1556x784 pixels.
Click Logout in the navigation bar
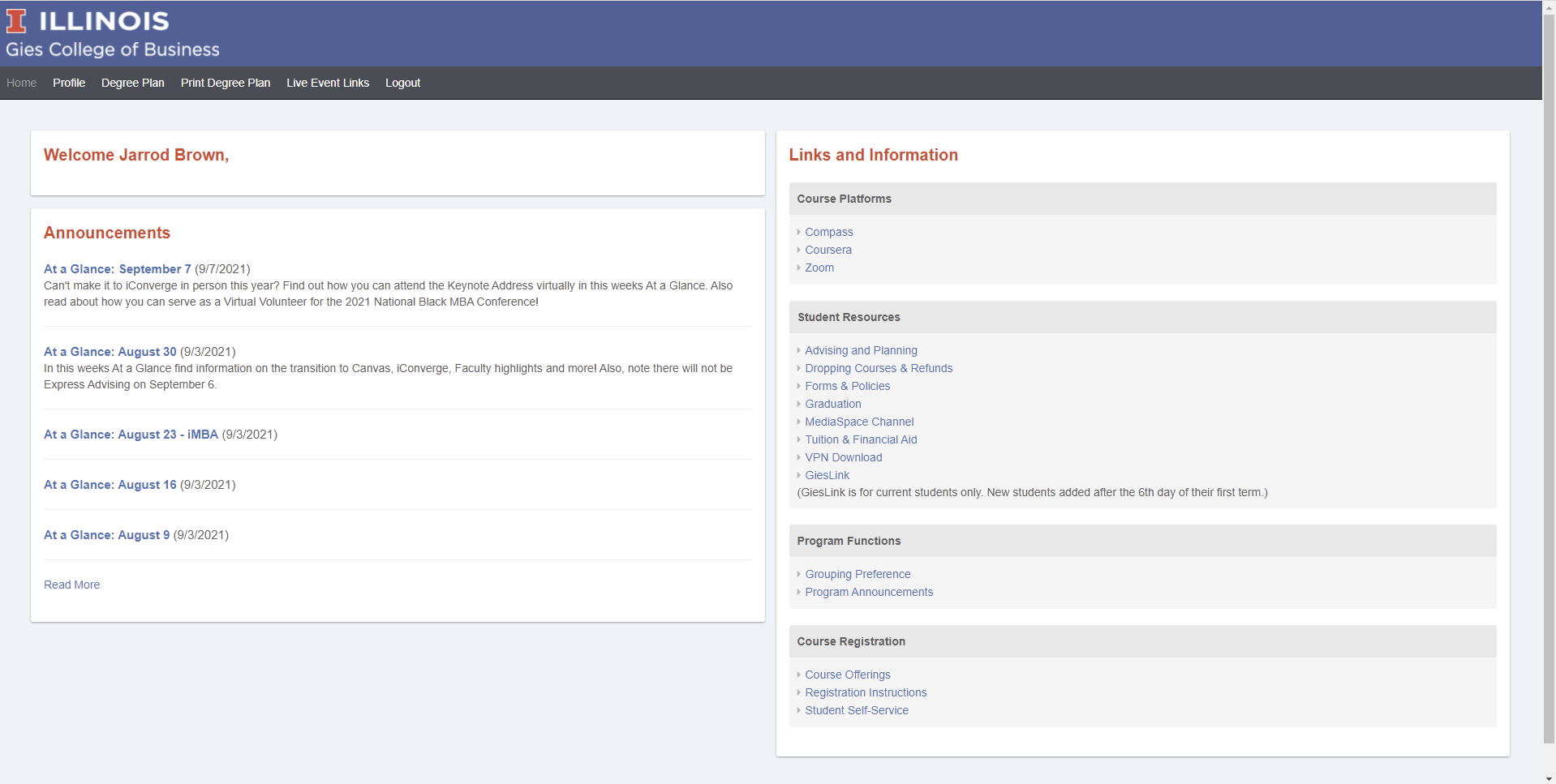[x=402, y=83]
